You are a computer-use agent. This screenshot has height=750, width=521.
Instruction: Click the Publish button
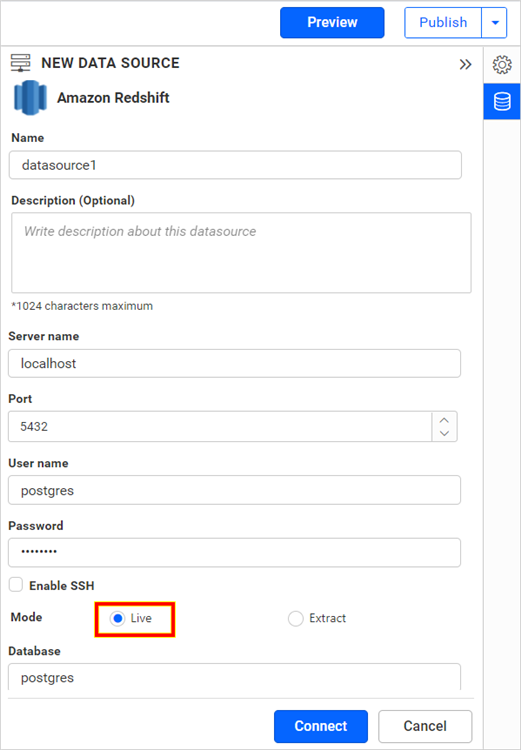(443, 22)
